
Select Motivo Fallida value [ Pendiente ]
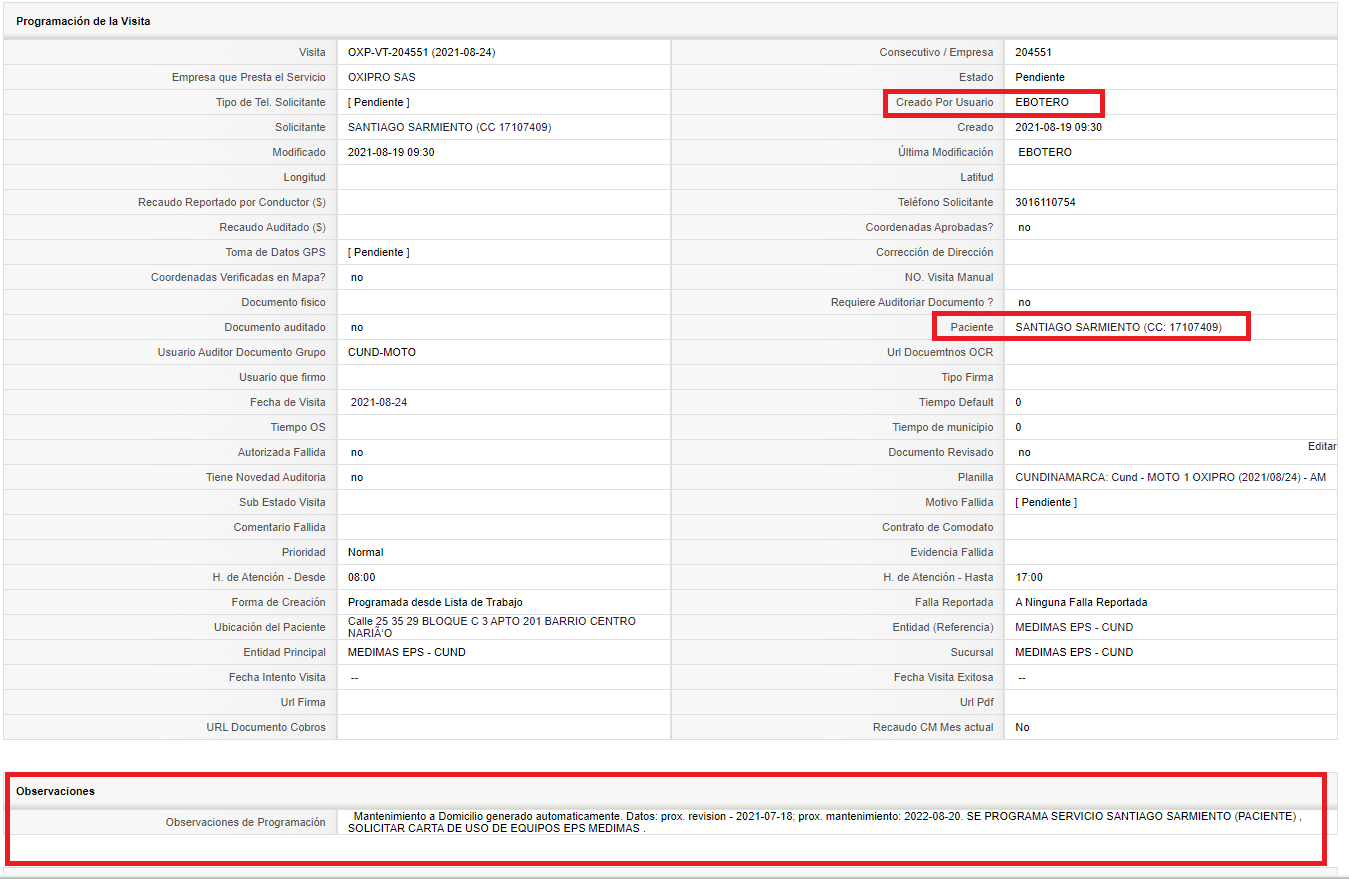1046,502
